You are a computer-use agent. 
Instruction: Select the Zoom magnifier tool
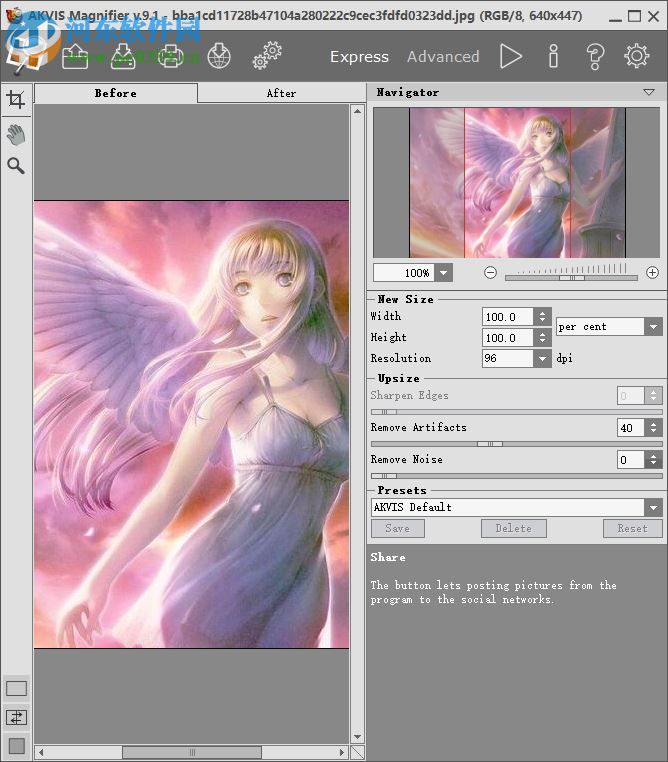16,166
